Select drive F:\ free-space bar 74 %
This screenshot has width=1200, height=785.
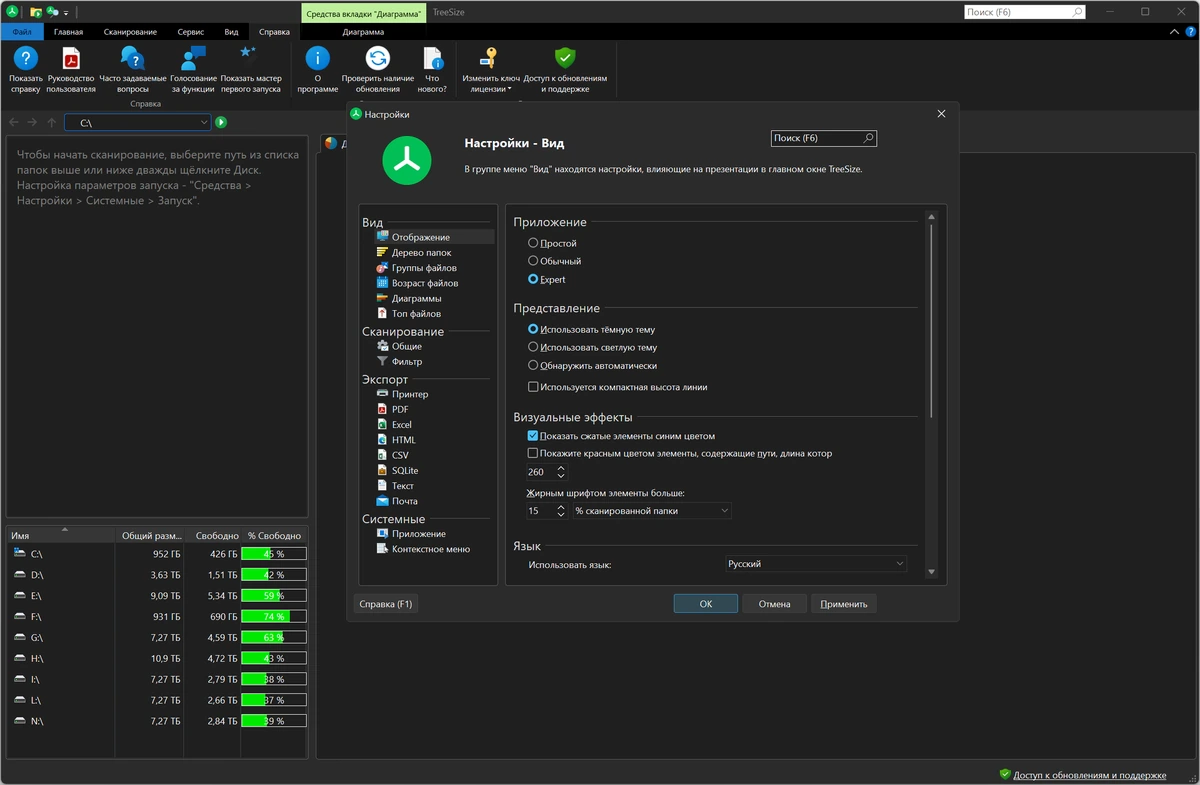pos(273,616)
